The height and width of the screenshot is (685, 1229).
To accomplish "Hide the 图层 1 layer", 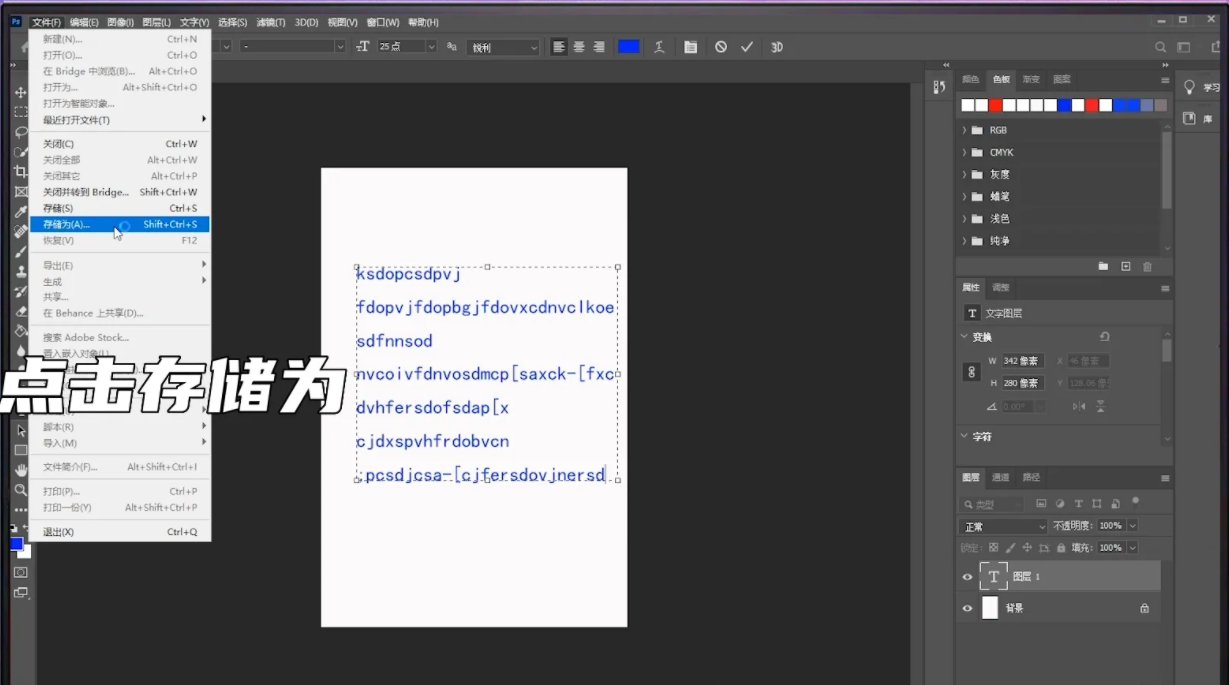I will click(x=966, y=576).
